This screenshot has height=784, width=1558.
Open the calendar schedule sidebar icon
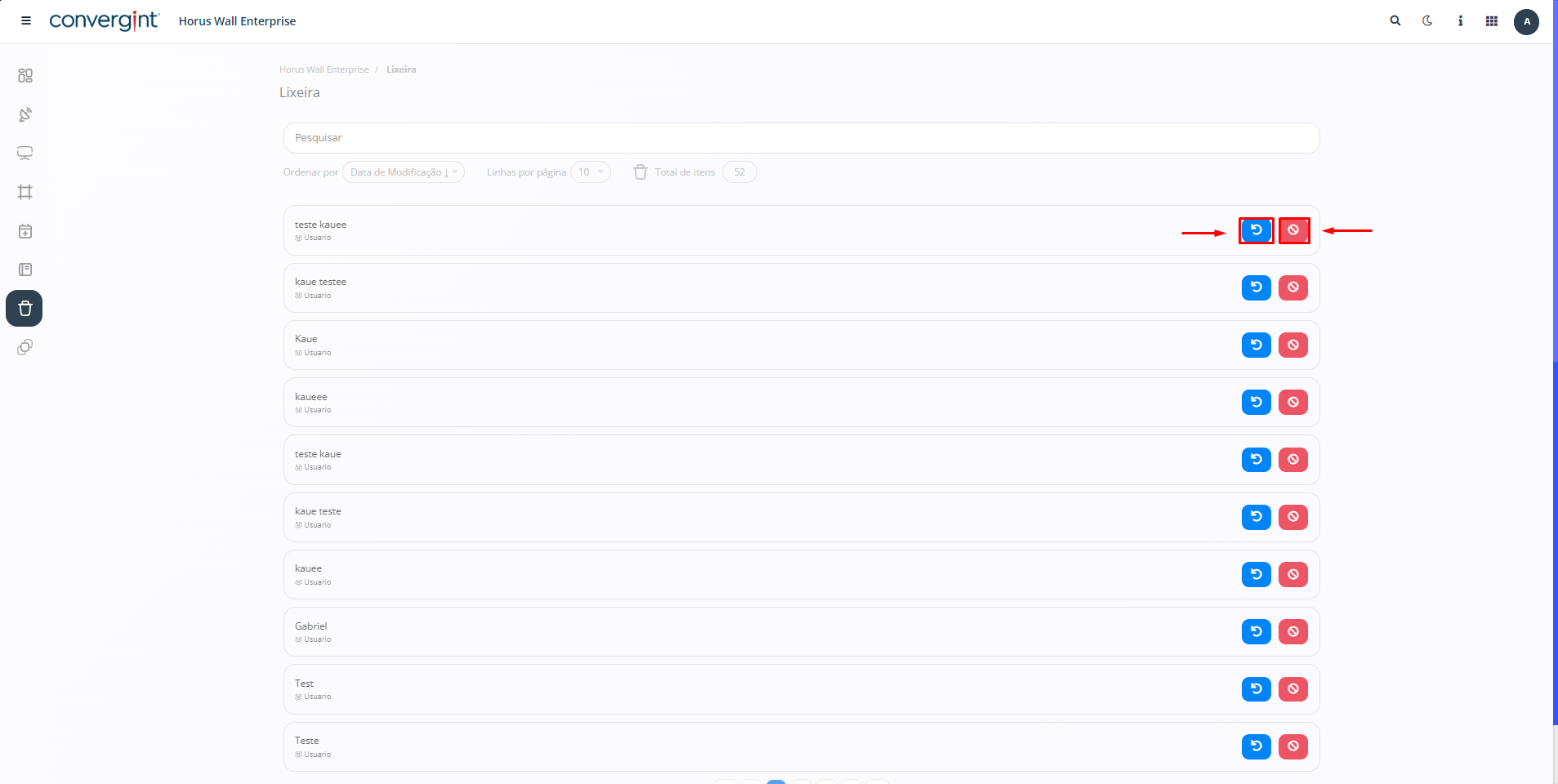click(x=25, y=231)
